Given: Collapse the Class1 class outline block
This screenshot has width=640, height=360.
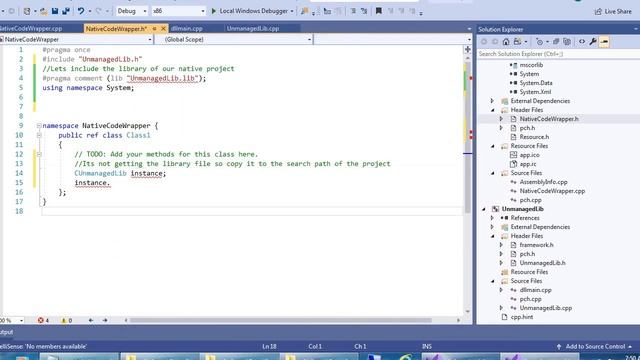Looking at the screenshot, I should [39, 135].
